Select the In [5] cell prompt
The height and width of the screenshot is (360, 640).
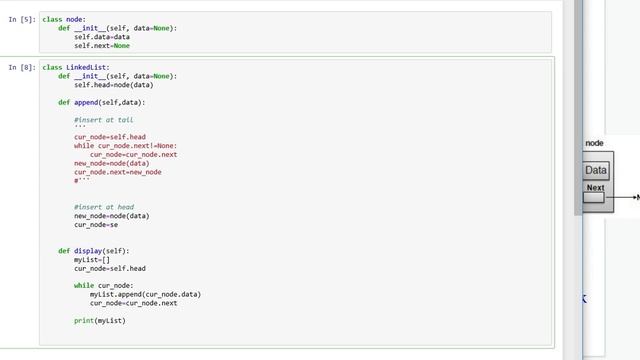[22, 19]
